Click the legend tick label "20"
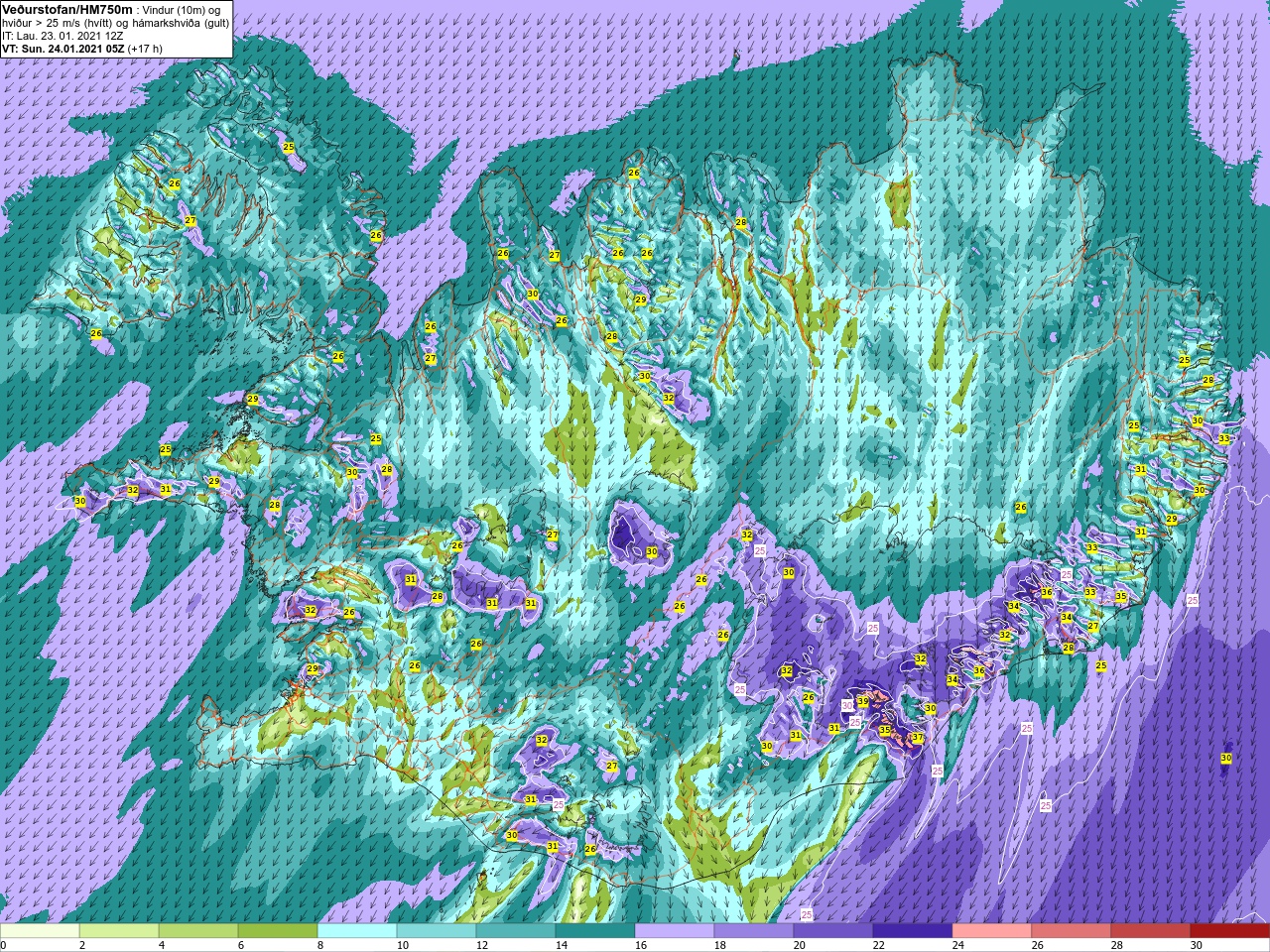Image resolution: width=1270 pixels, height=952 pixels. coord(800,945)
